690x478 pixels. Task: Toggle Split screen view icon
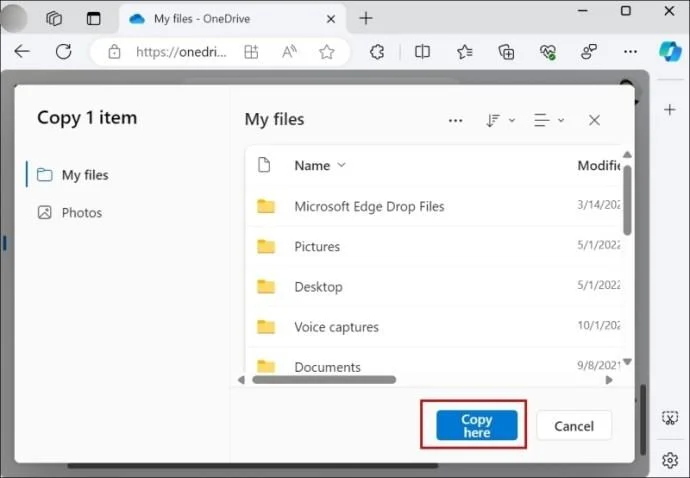coord(422,52)
